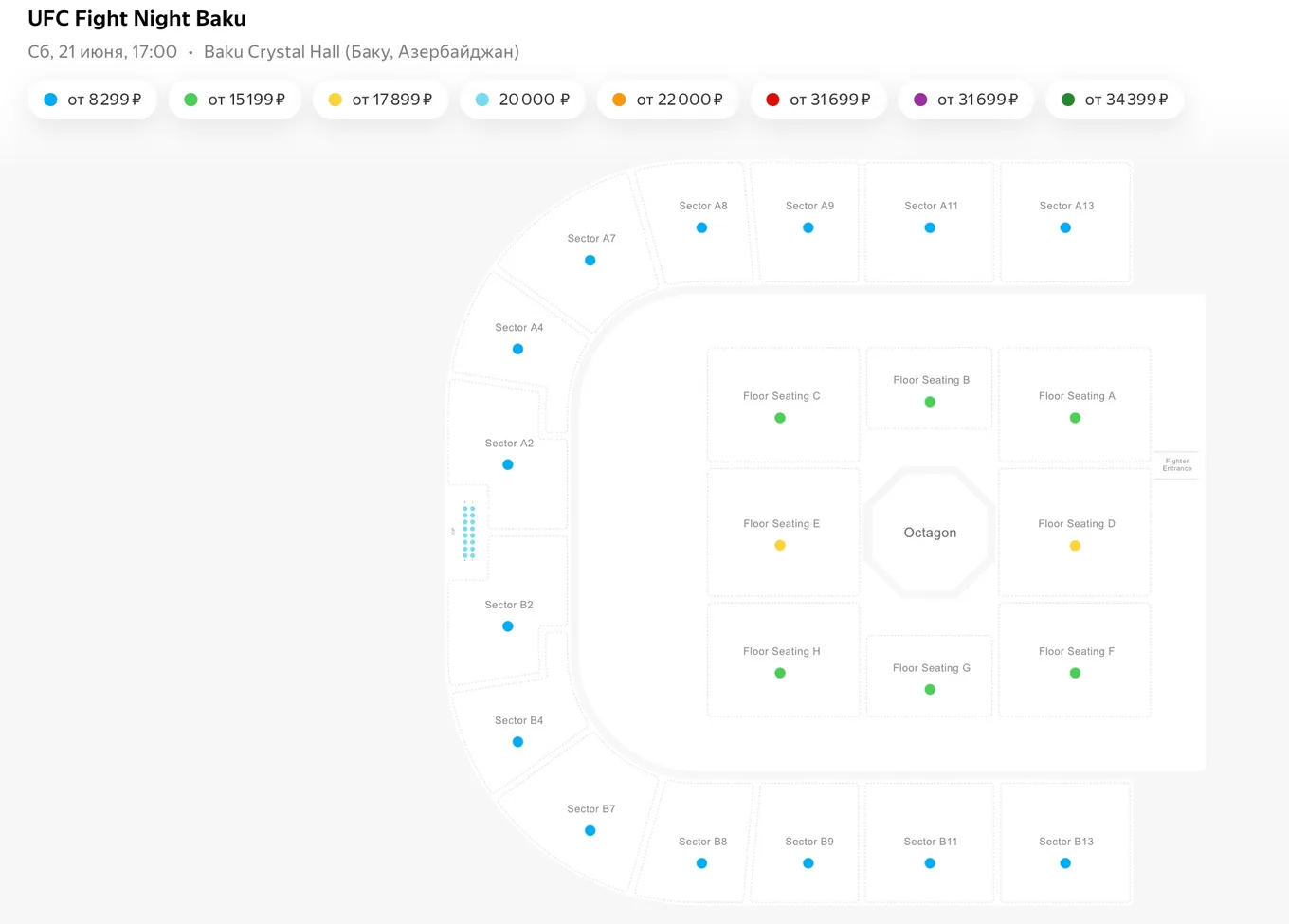This screenshot has height=924, width=1289.
Task: Pick Floor Seating E yellow marker
Action: coord(780,546)
